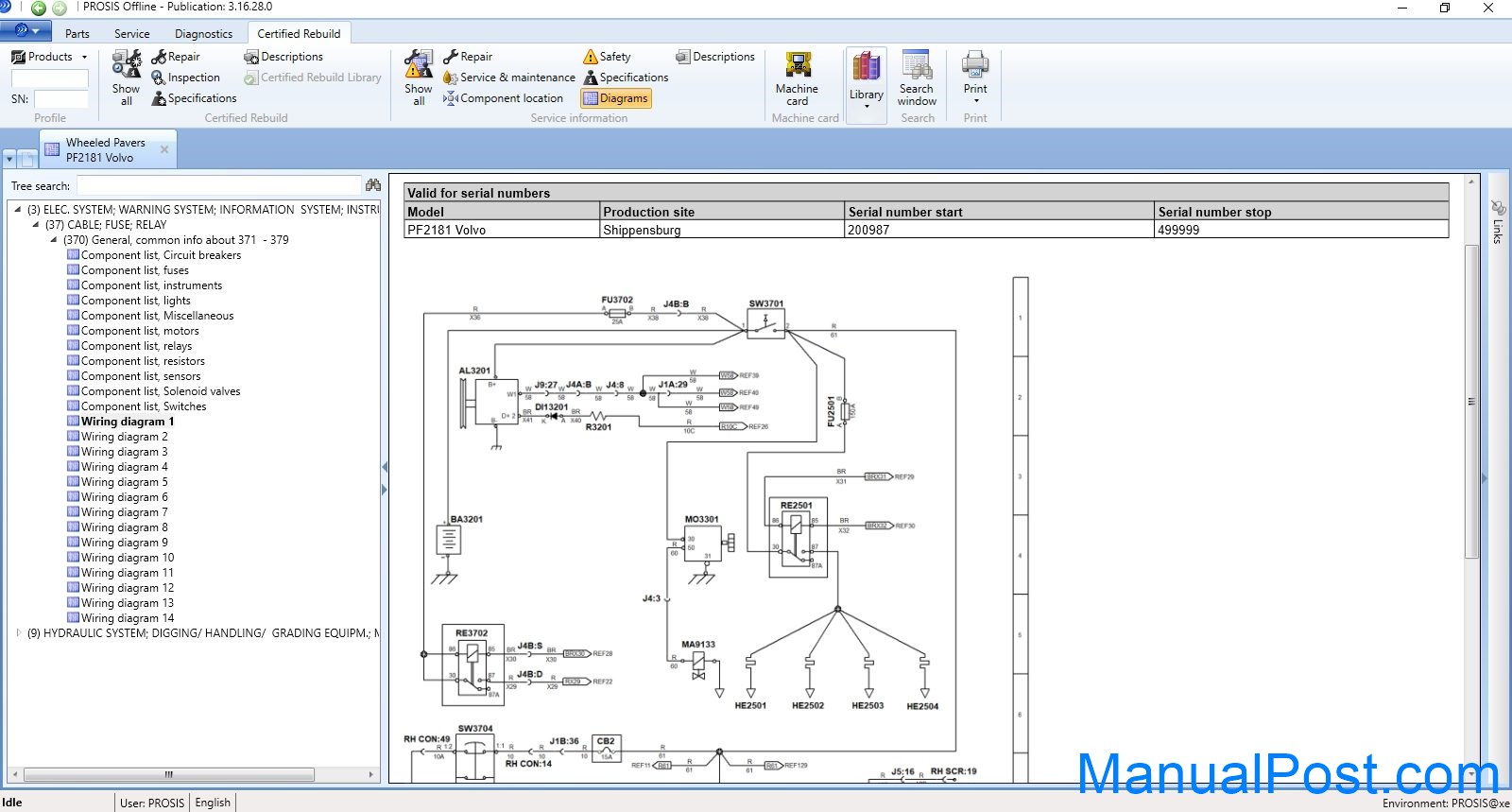Viewport: 1512px width, 812px height.
Task: Click the Tree search field
Action: [219, 186]
